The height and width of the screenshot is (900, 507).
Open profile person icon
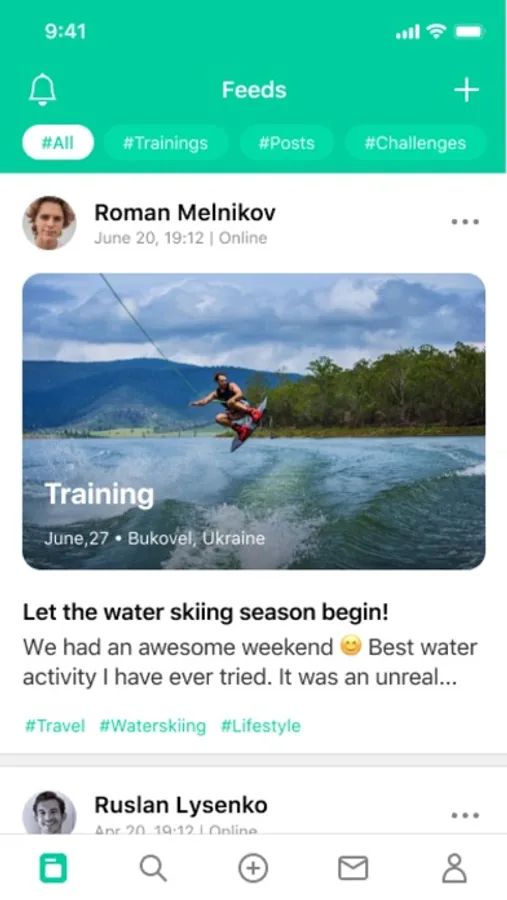454,868
